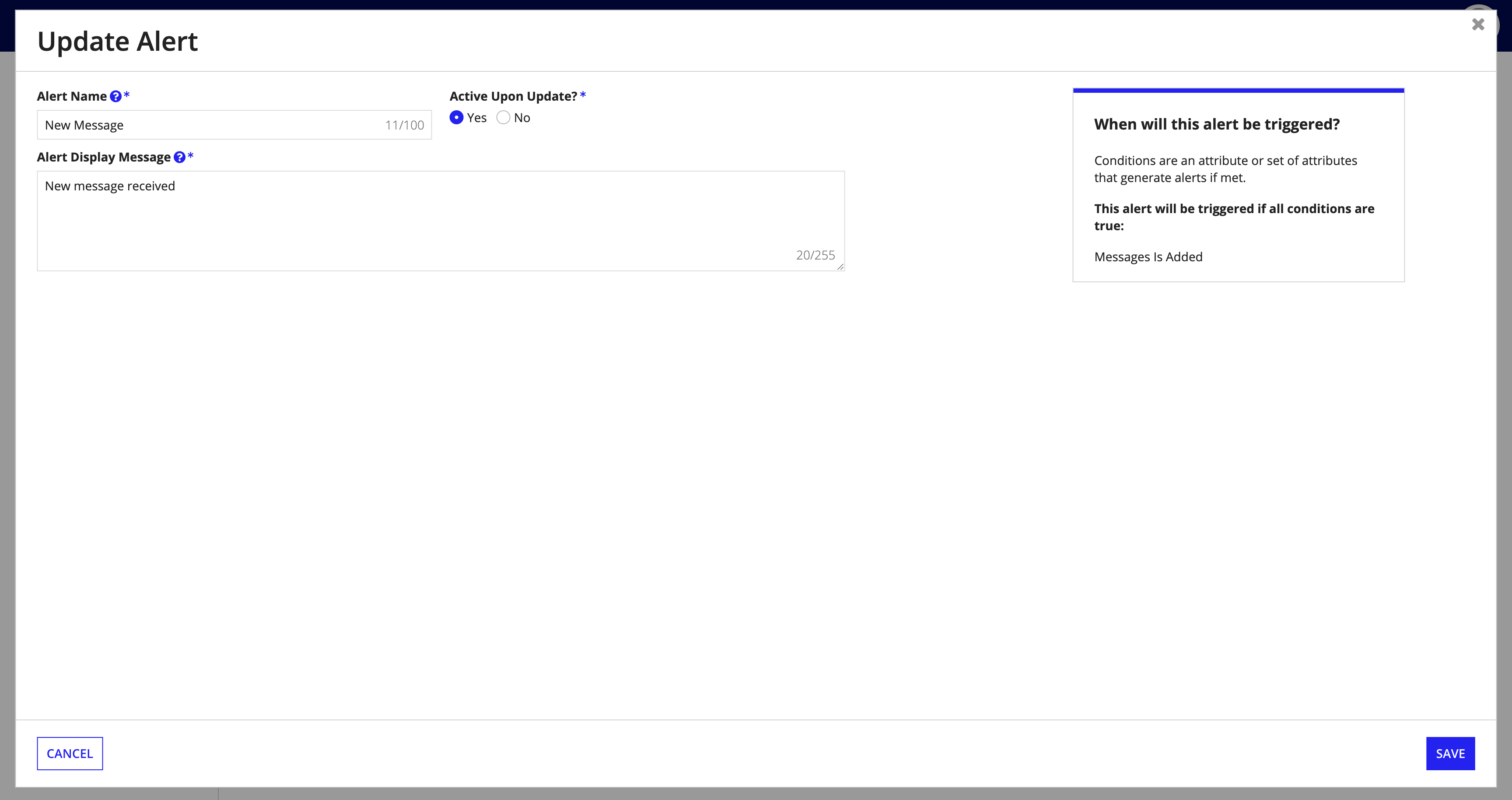Click the 'Active Upon Update?' label
1512x800 pixels.
click(513, 96)
